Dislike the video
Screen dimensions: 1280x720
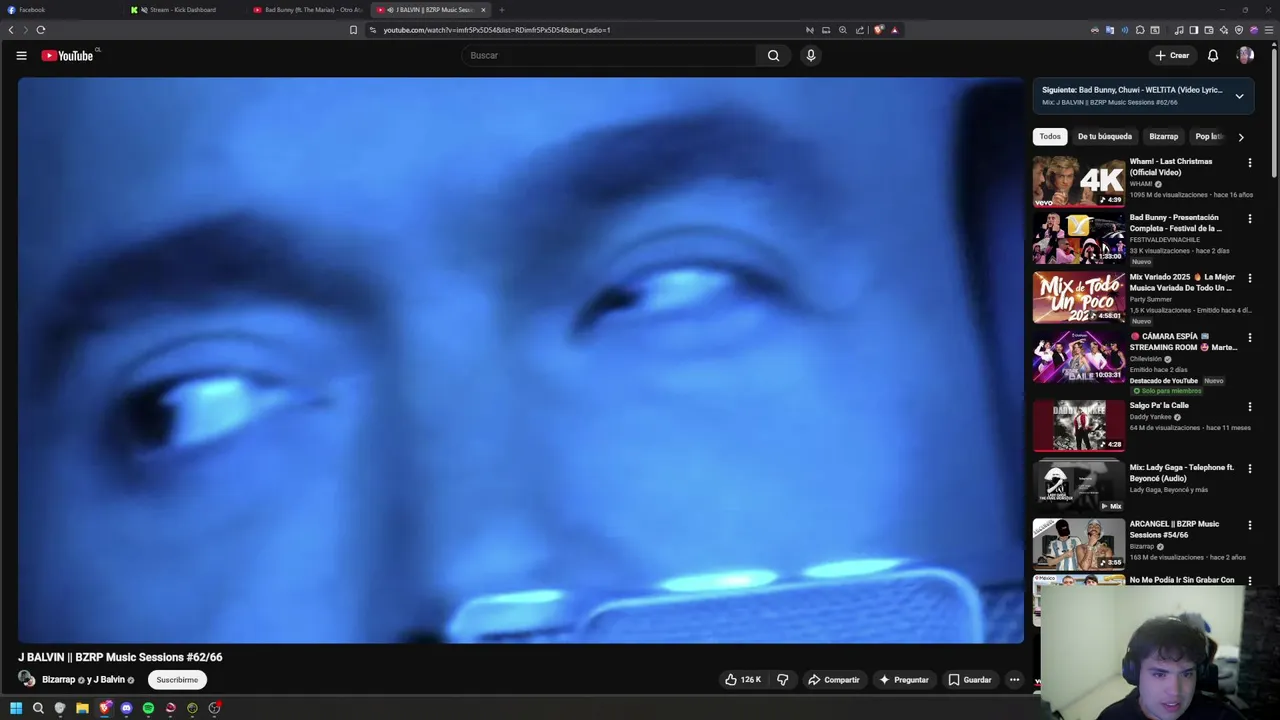coord(782,679)
